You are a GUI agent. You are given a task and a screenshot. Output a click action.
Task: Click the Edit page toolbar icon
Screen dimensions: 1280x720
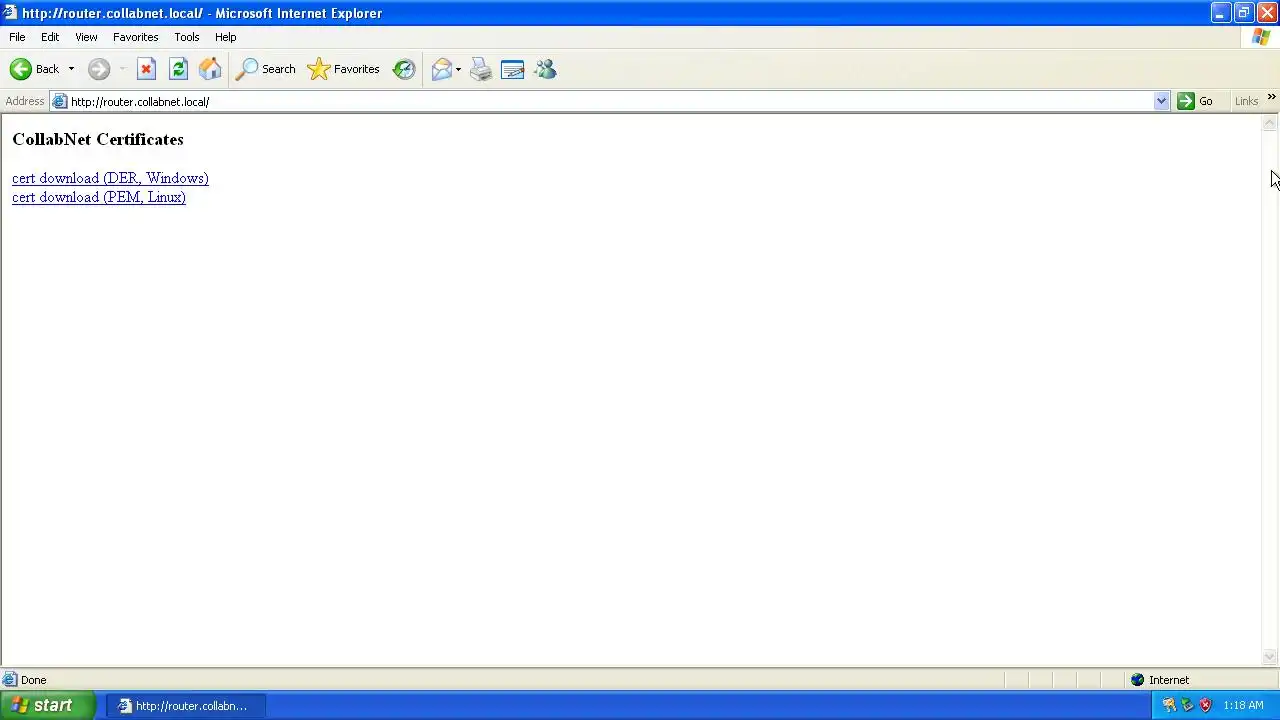pyautogui.click(x=513, y=69)
